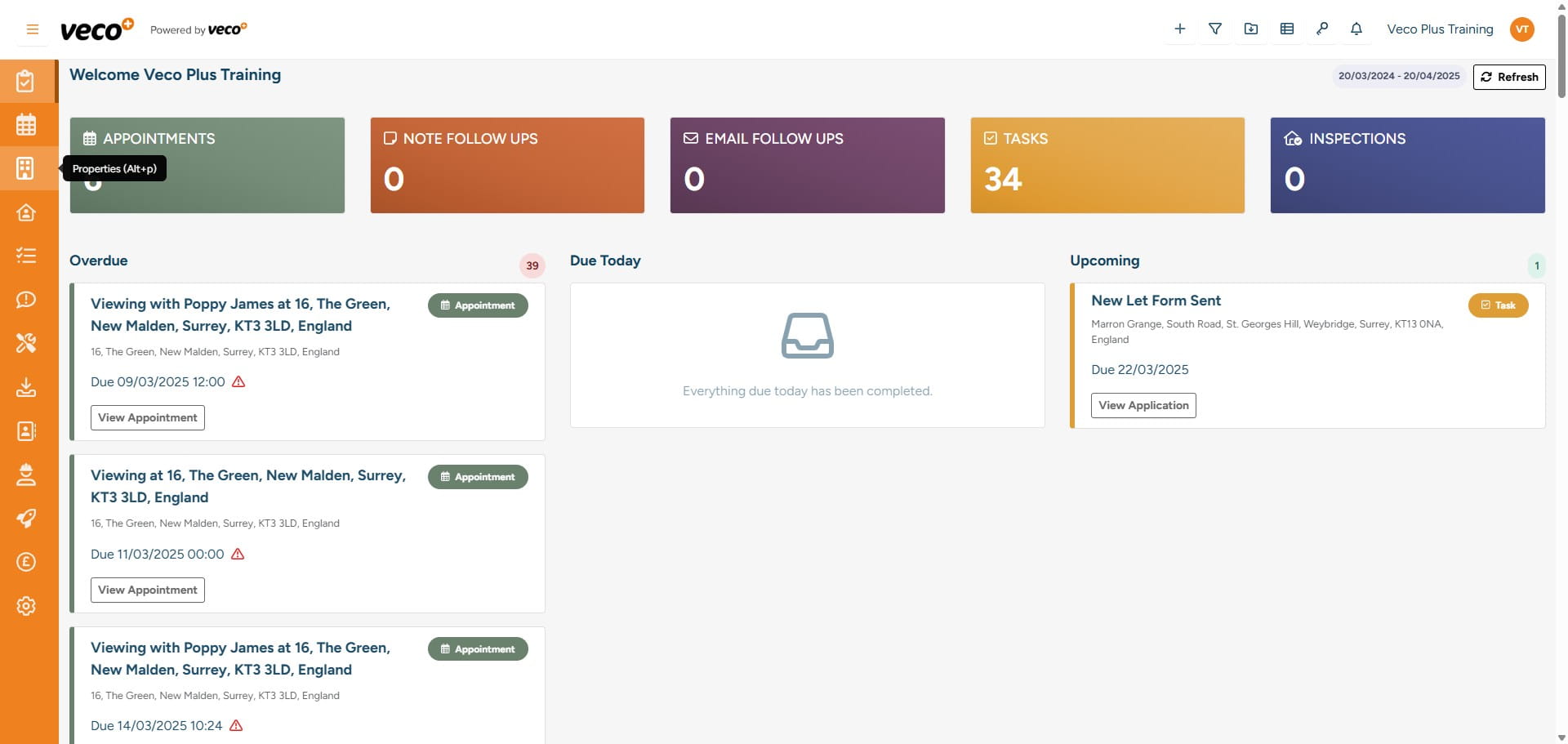The width and height of the screenshot is (1568, 744).
Task: Click the key icon in top bar
Action: [x=1321, y=29]
